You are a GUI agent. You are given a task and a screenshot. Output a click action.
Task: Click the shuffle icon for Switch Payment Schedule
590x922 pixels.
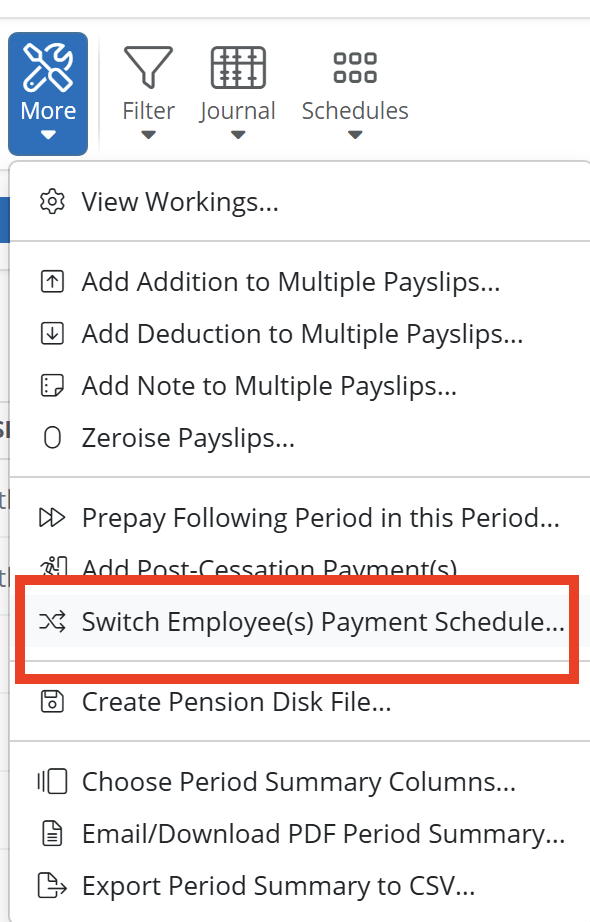coord(52,622)
